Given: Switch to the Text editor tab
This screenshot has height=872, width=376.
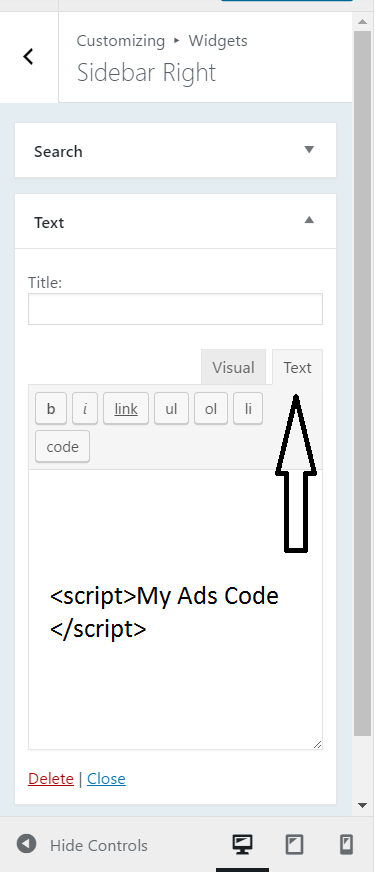Looking at the screenshot, I should (x=297, y=367).
